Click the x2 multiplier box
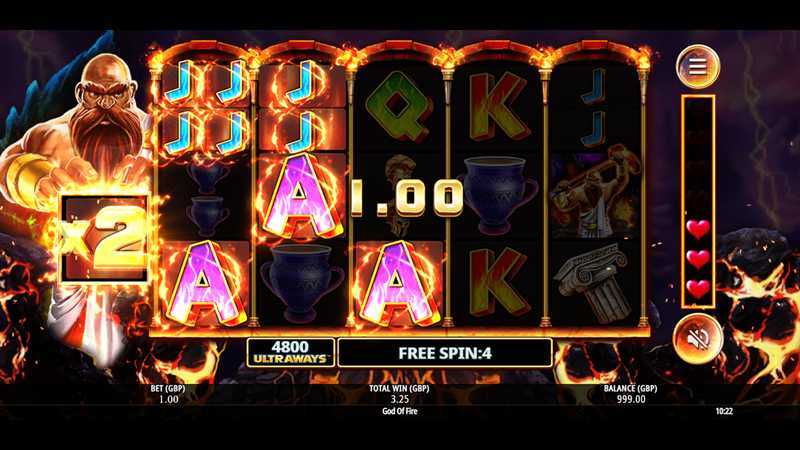The image size is (800, 450). [x=105, y=239]
